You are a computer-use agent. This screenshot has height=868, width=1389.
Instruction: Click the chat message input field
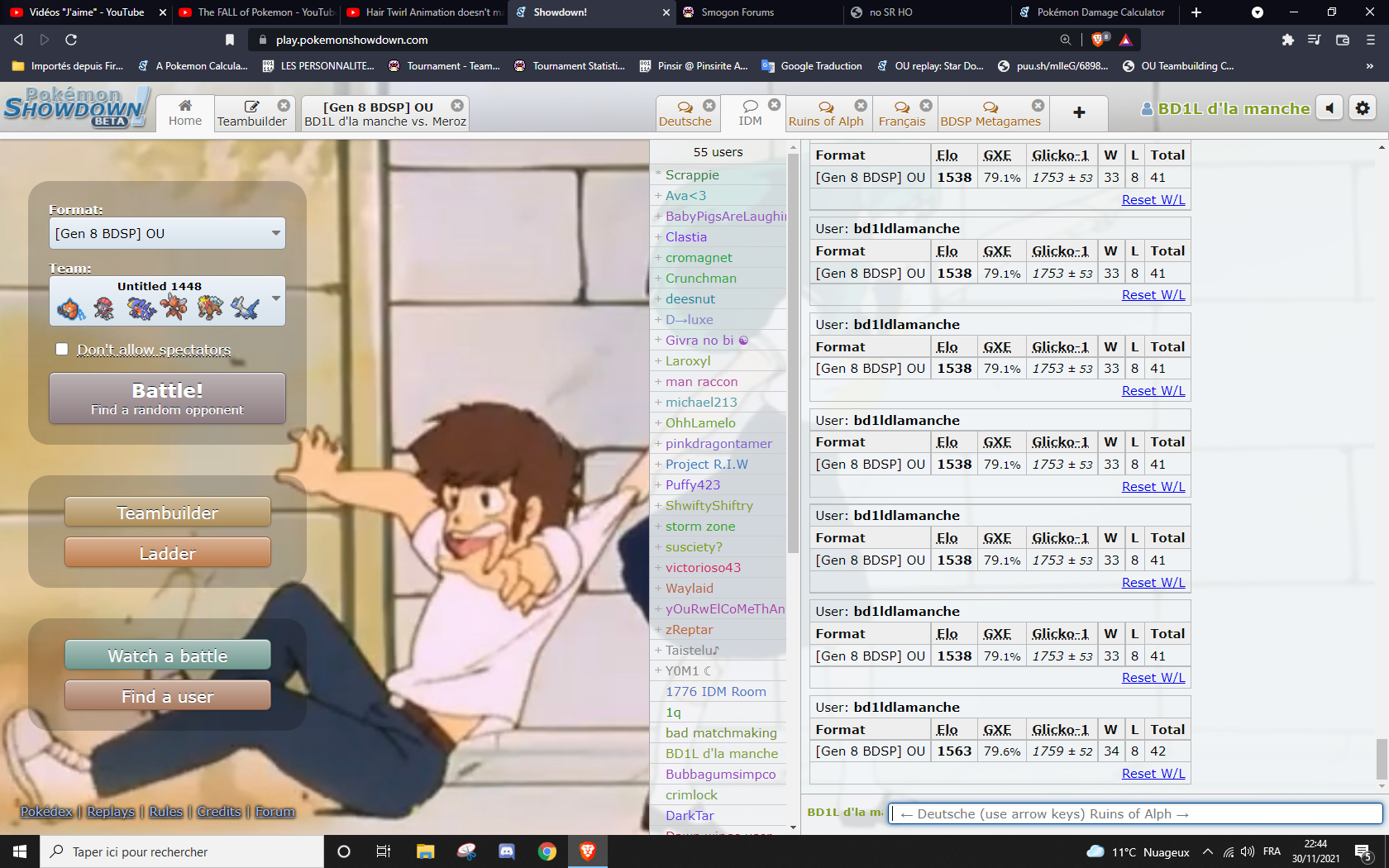(x=1135, y=813)
